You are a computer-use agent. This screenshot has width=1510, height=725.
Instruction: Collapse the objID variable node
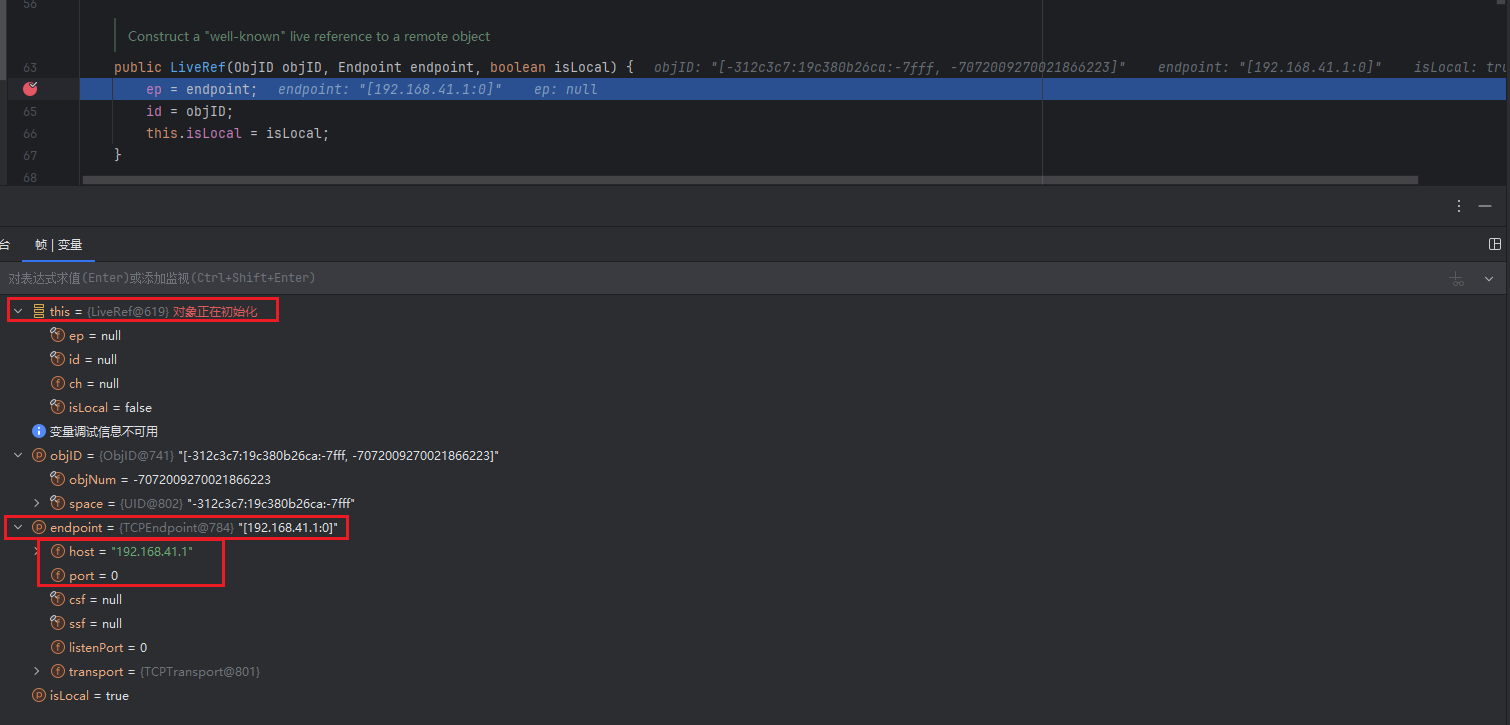[18, 456]
